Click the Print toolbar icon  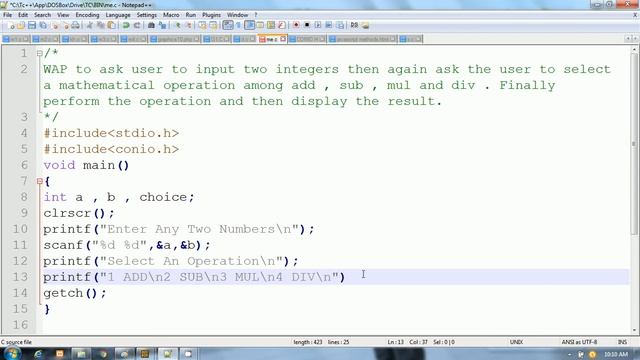tap(76, 25)
